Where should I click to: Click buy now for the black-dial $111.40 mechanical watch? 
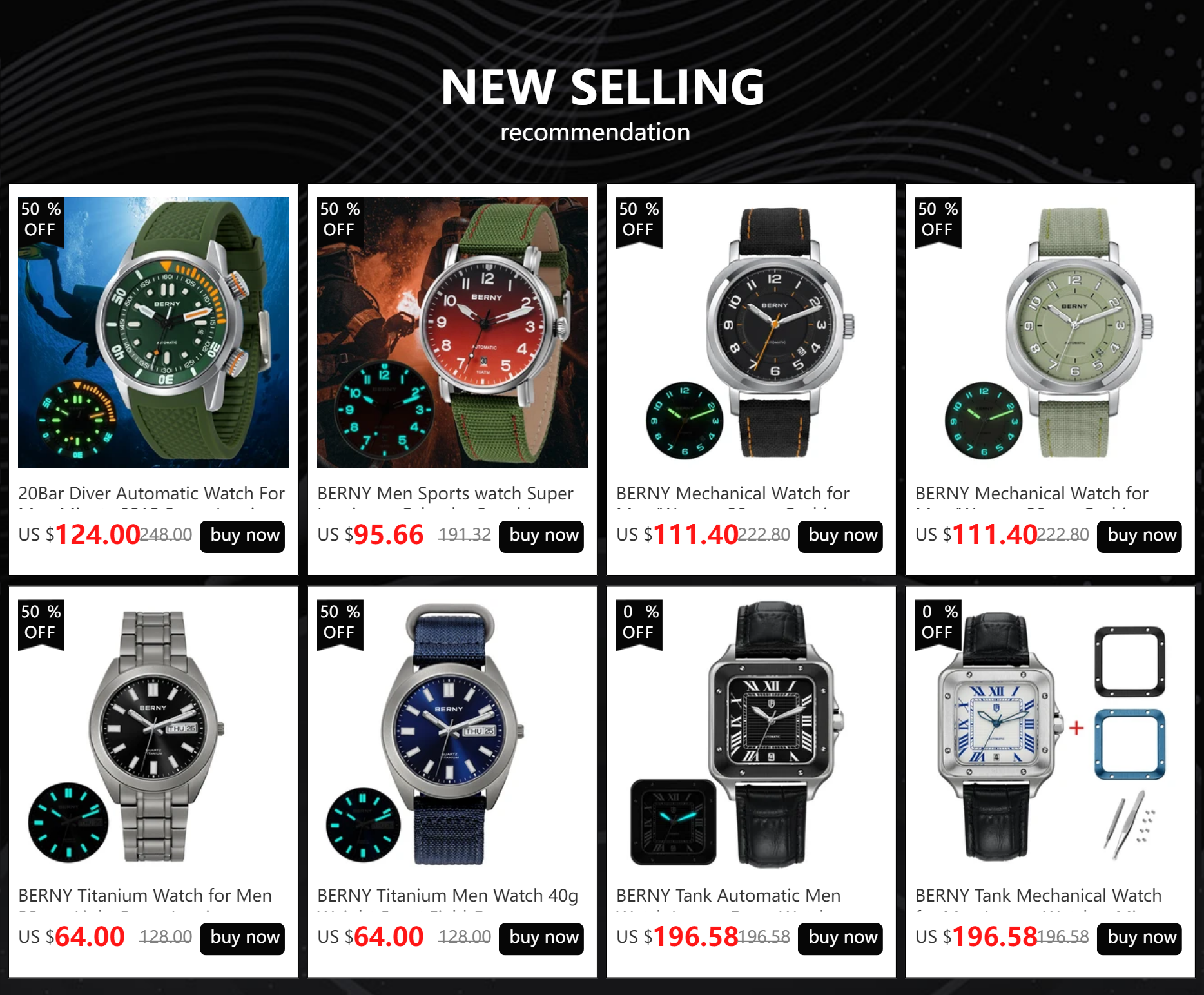pyautogui.click(x=840, y=536)
